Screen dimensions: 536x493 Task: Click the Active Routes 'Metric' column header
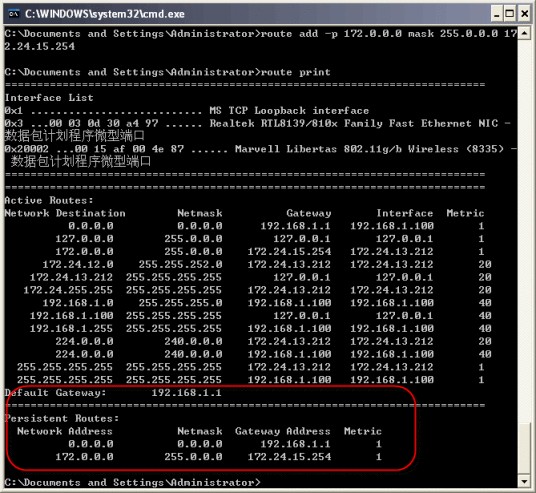pos(465,213)
